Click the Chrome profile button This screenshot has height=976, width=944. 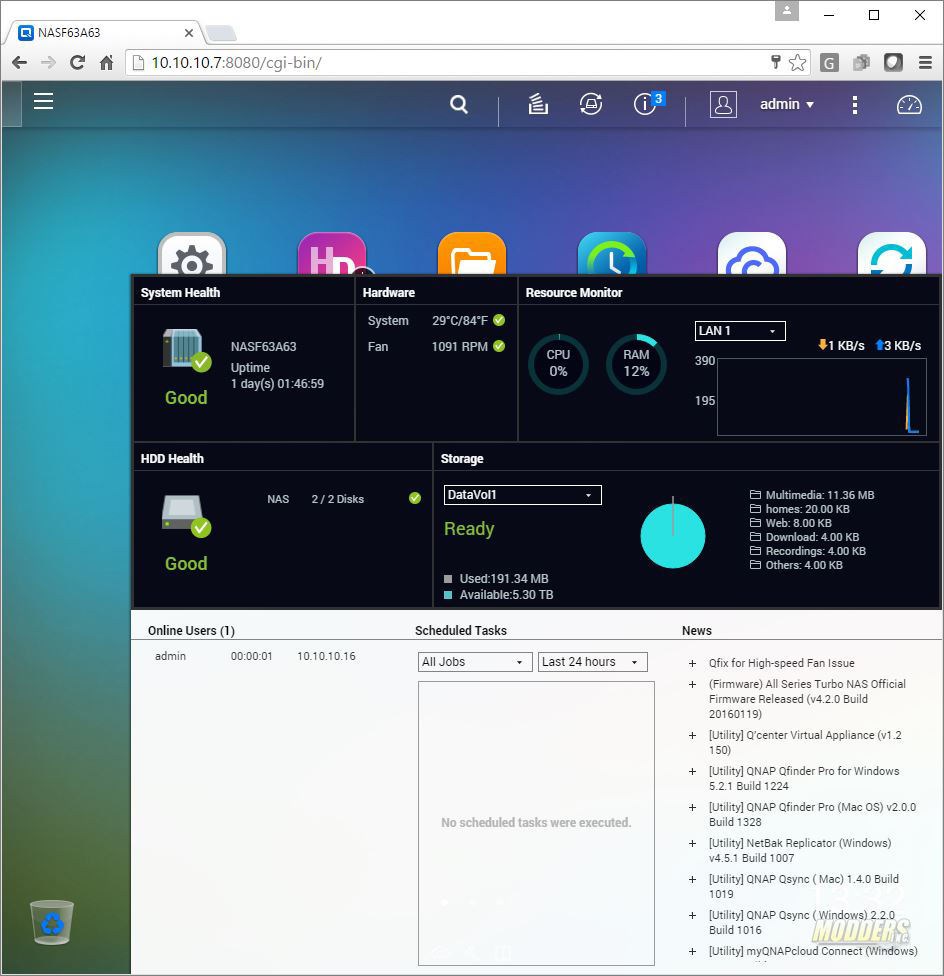[x=787, y=11]
